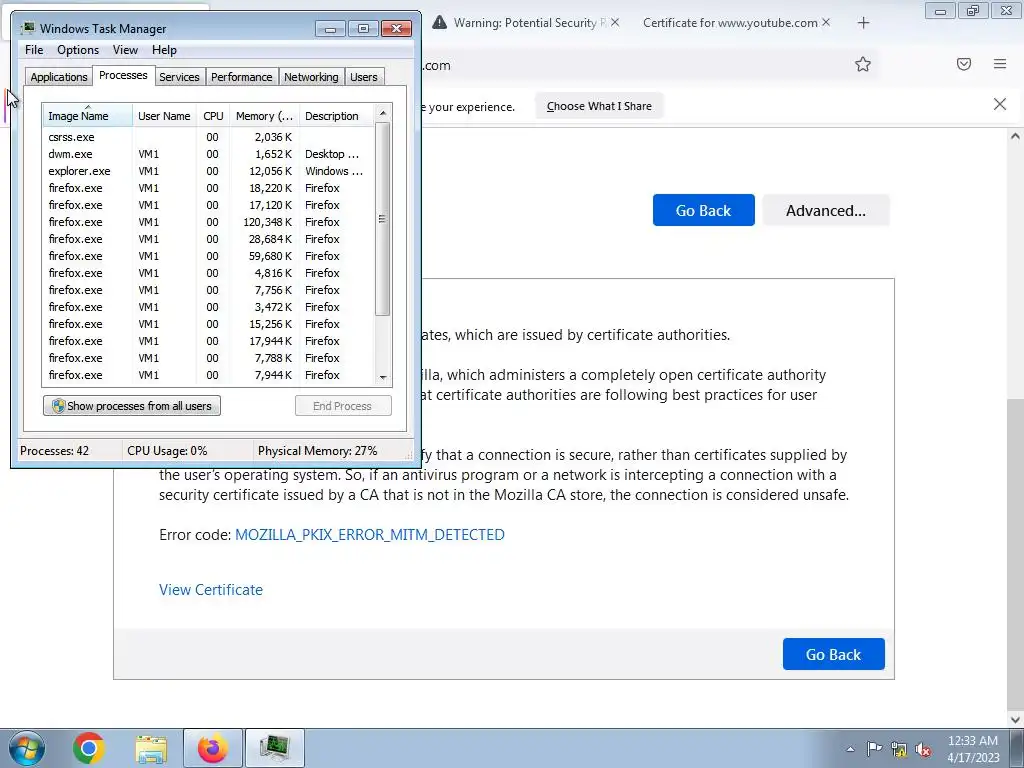Click the network status tray icon
The height and width of the screenshot is (768, 1024).
[899, 749]
